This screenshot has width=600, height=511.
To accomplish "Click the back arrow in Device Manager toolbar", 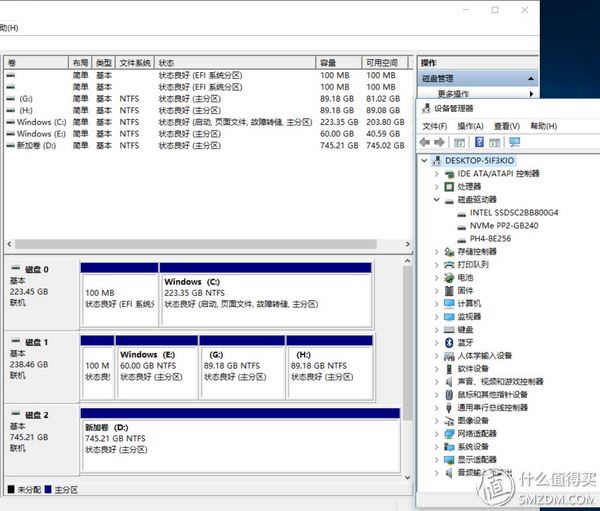I will [425, 142].
